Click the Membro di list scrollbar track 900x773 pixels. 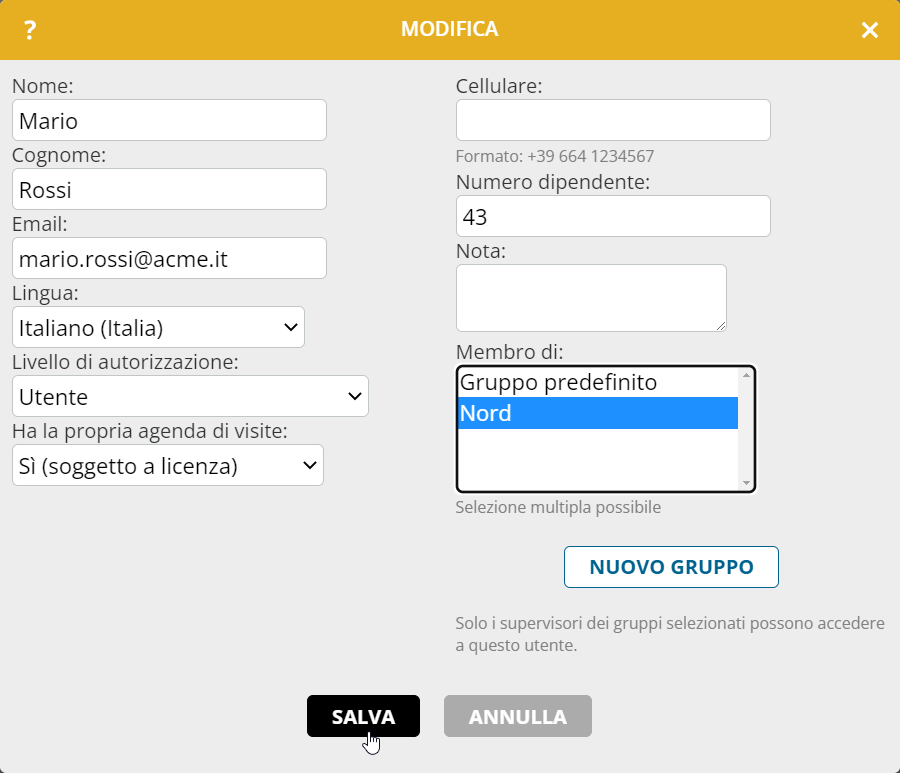(x=746, y=429)
